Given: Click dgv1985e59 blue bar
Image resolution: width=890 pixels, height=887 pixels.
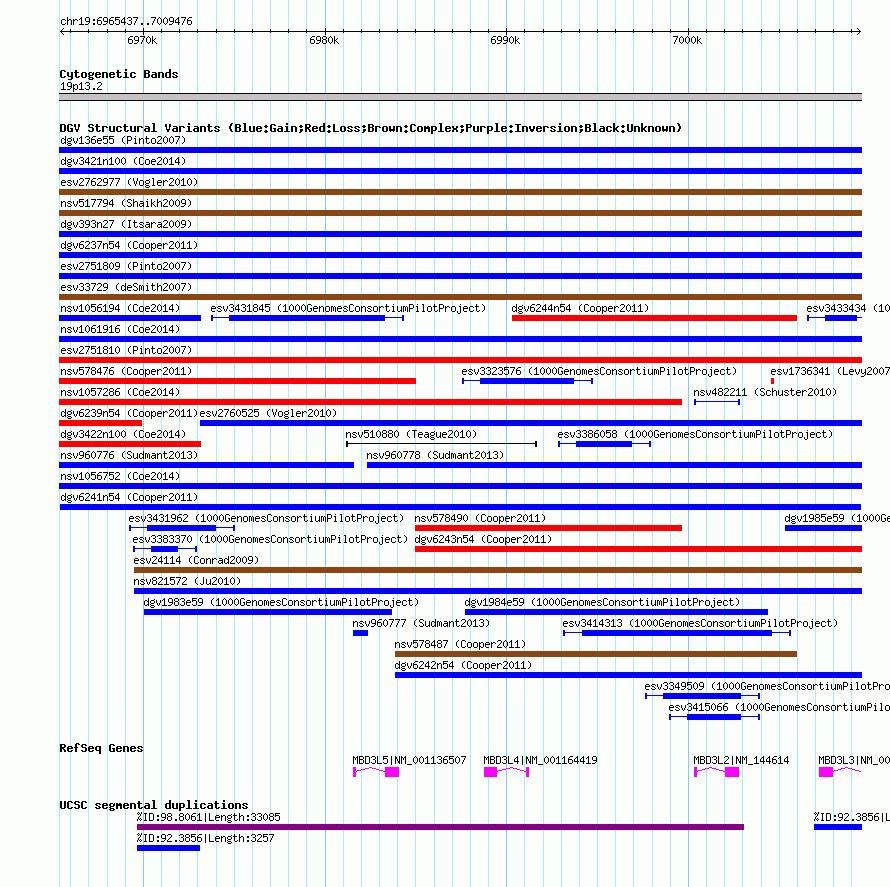Looking at the screenshot, I should pos(823,528).
